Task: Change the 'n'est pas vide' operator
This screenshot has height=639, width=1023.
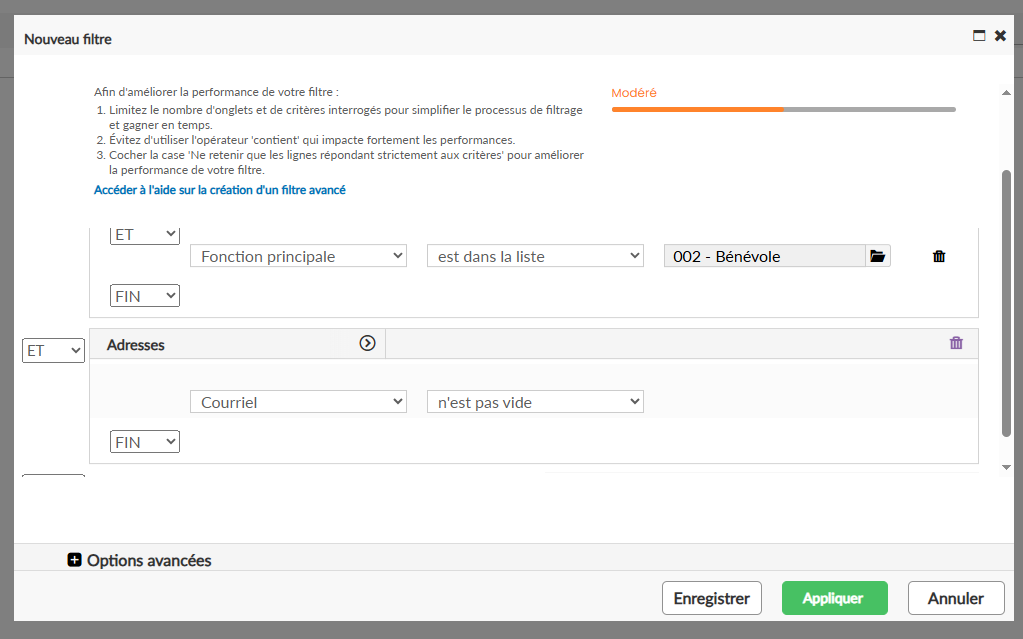Action: coord(535,401)
